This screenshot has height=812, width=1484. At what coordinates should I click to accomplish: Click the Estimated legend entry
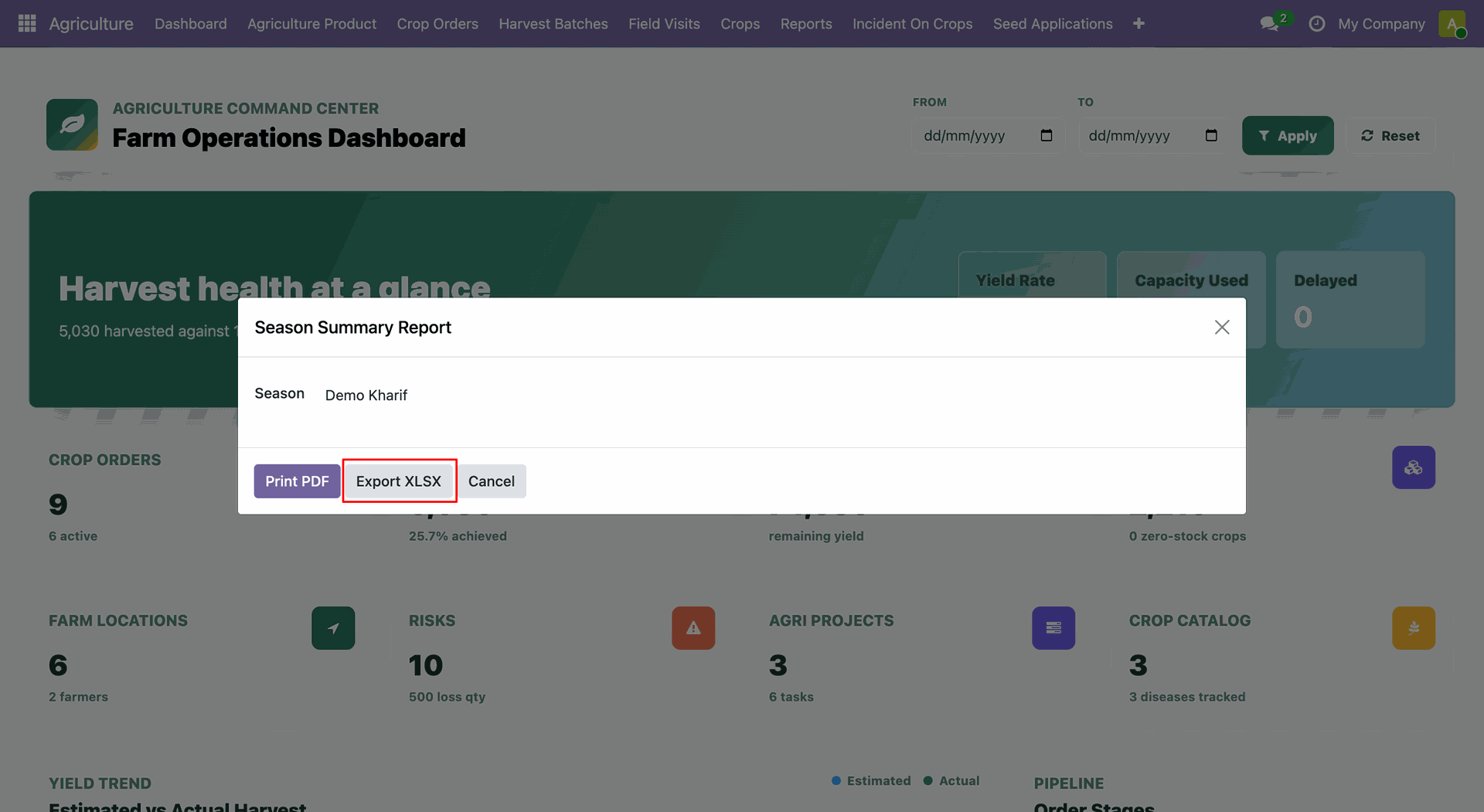[871, 781]
